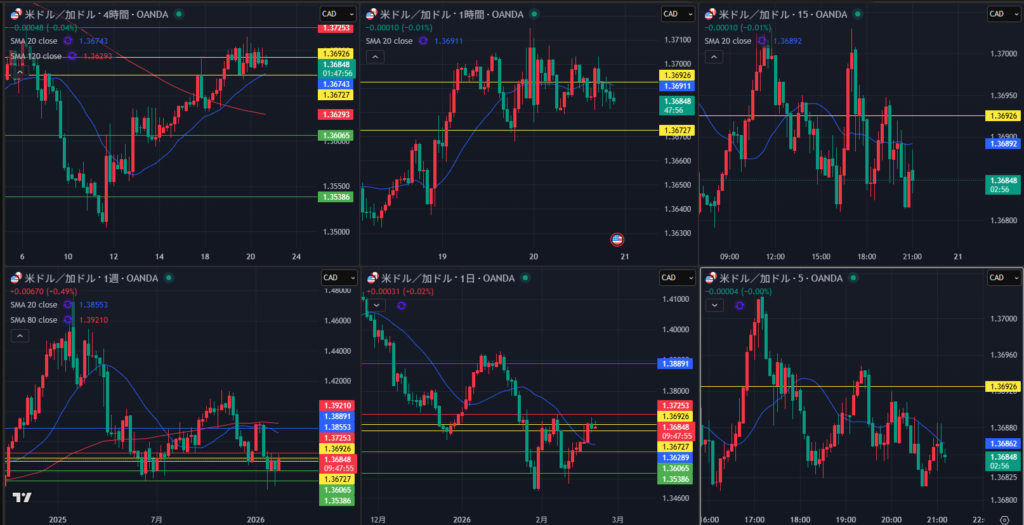
Task: Open CAD currency dropdown on 1-hour chart
Action: (672, 13)
